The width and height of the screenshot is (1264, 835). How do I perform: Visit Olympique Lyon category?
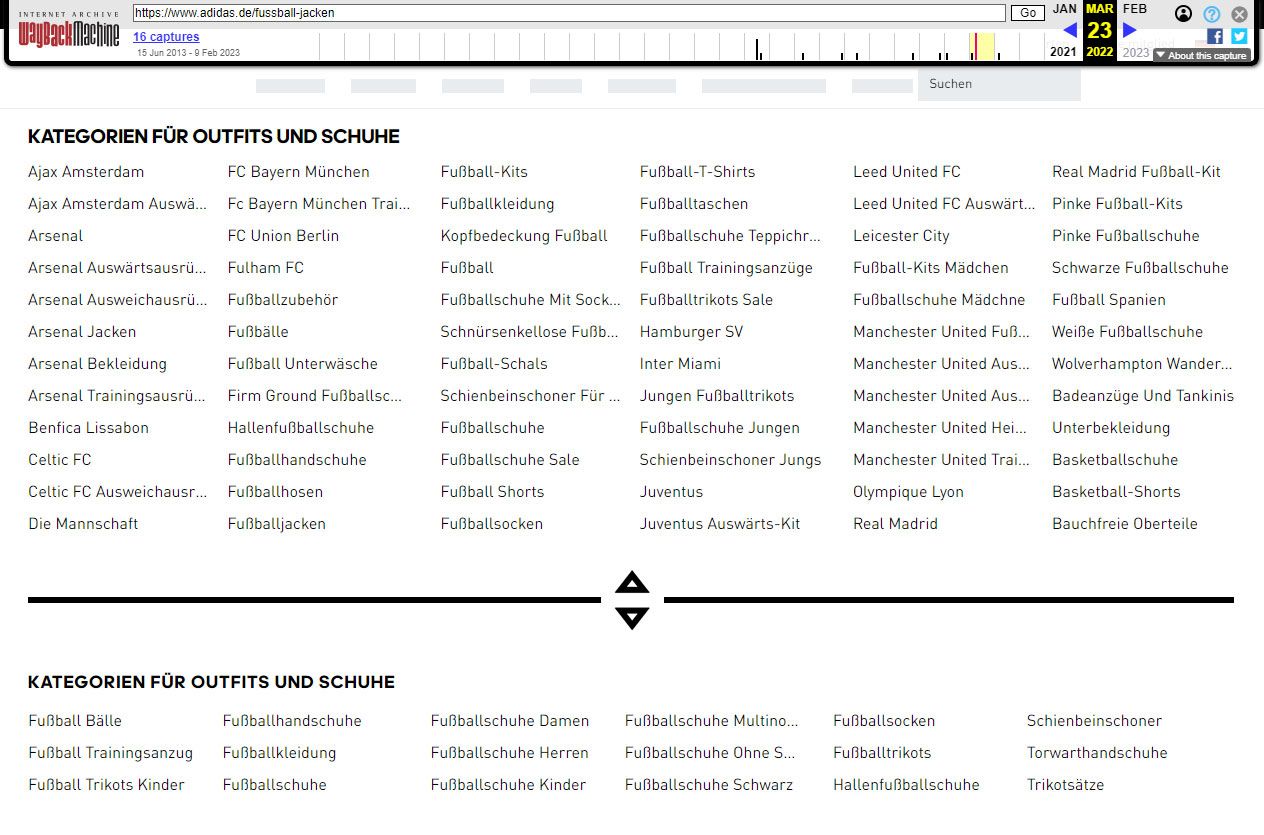click(x=908, y=492)
